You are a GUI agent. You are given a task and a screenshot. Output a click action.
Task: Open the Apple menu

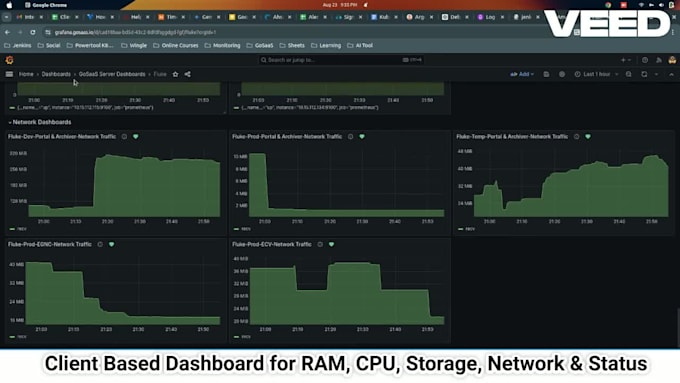[x=9, y=5]
